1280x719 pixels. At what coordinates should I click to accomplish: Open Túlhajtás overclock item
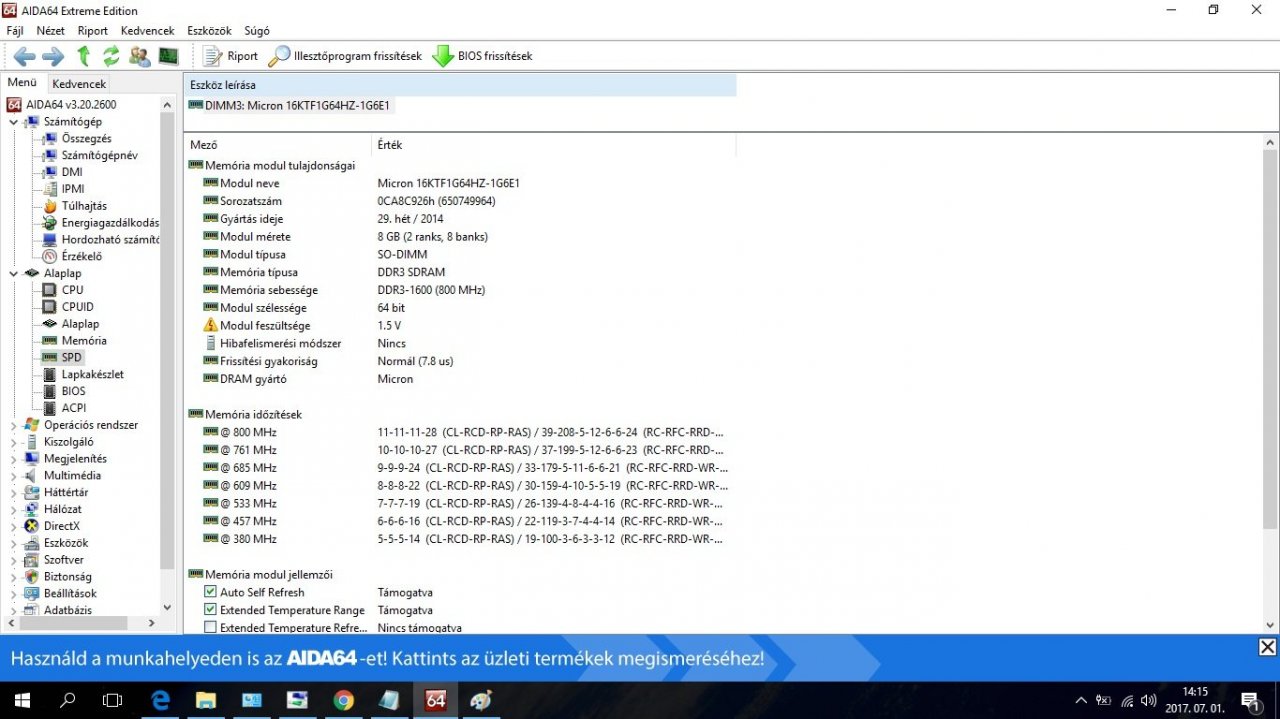[x=84, y=206]
